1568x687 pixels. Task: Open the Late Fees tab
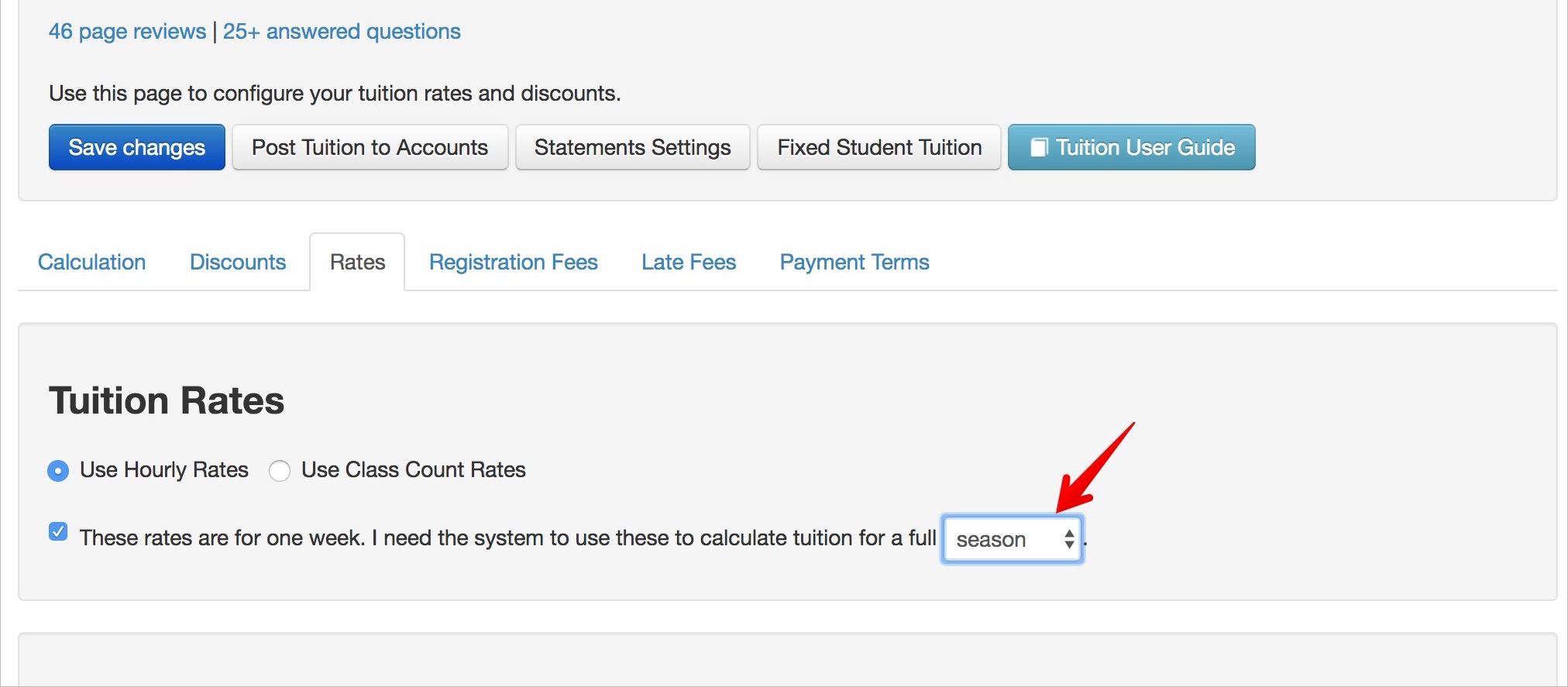tap(688, 262)
